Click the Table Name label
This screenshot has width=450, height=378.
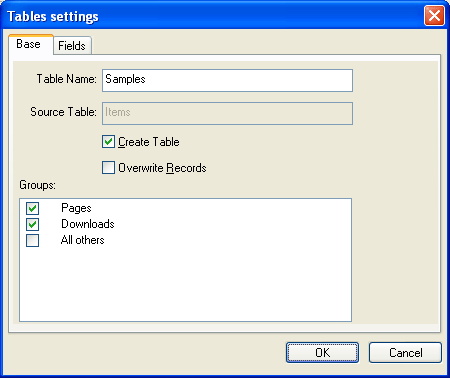67,79
